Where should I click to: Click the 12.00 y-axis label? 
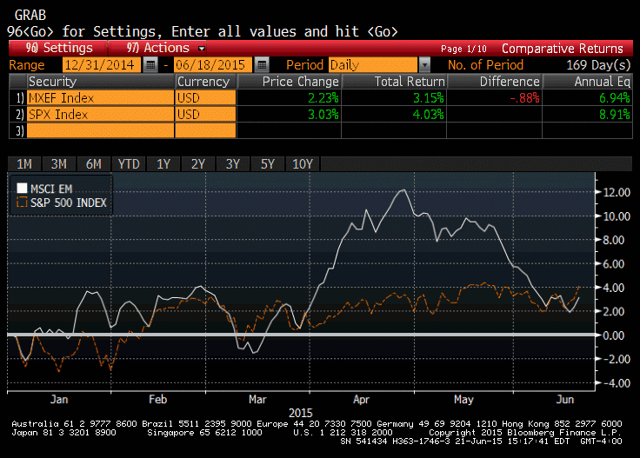pos(616,192)
